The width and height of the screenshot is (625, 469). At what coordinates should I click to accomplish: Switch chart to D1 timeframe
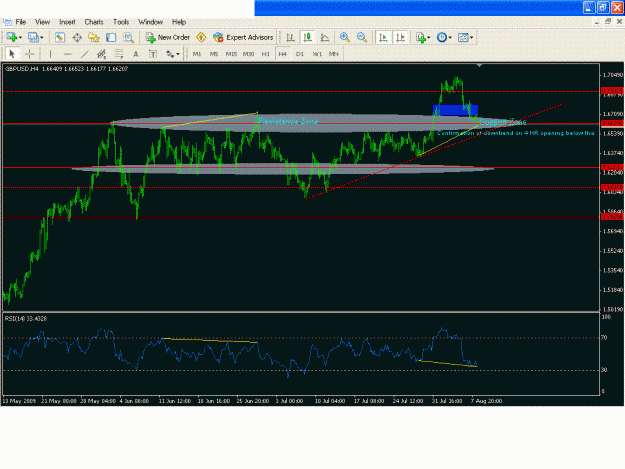point(300,54)
